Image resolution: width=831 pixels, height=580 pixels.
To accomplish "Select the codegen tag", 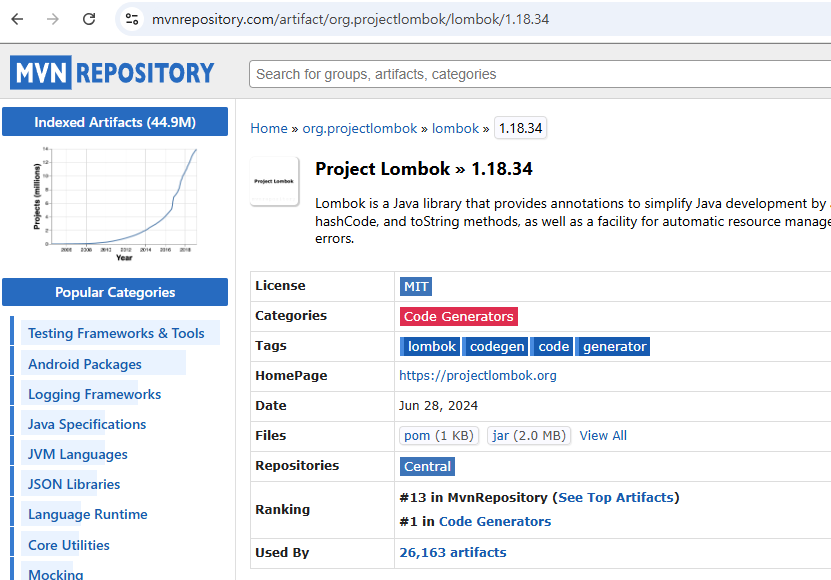I will pyautogui.click(x=496, y=347).
